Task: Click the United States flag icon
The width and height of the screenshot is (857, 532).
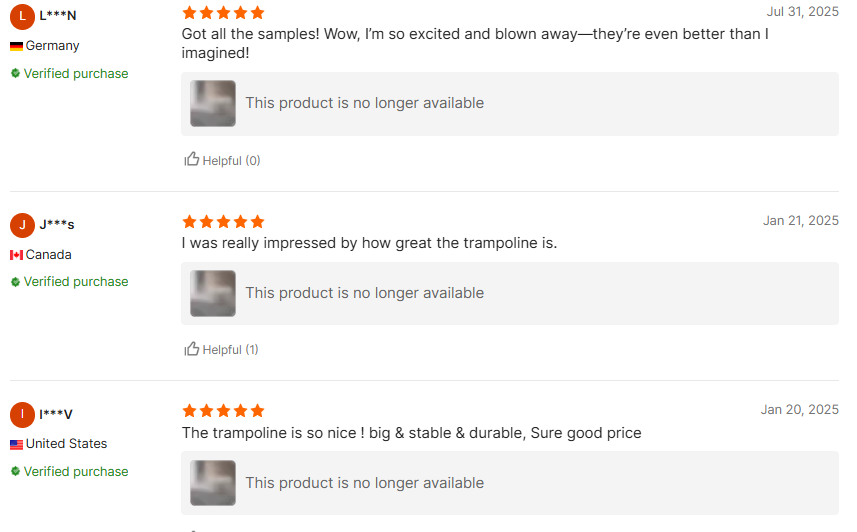Action: [x=16, y=444]
